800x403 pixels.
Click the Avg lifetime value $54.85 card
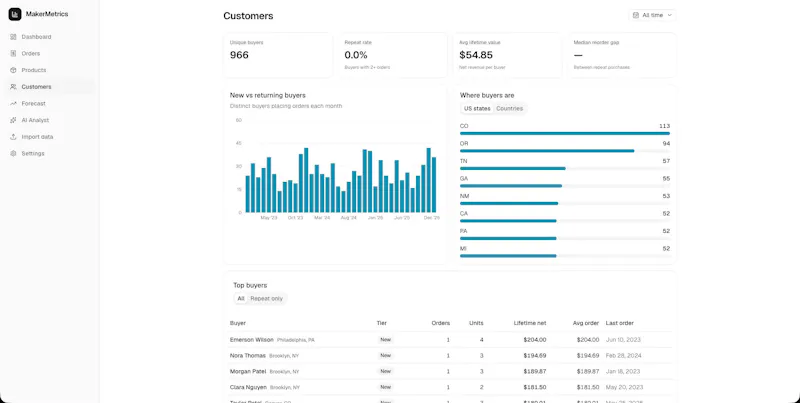pos(507,55)
